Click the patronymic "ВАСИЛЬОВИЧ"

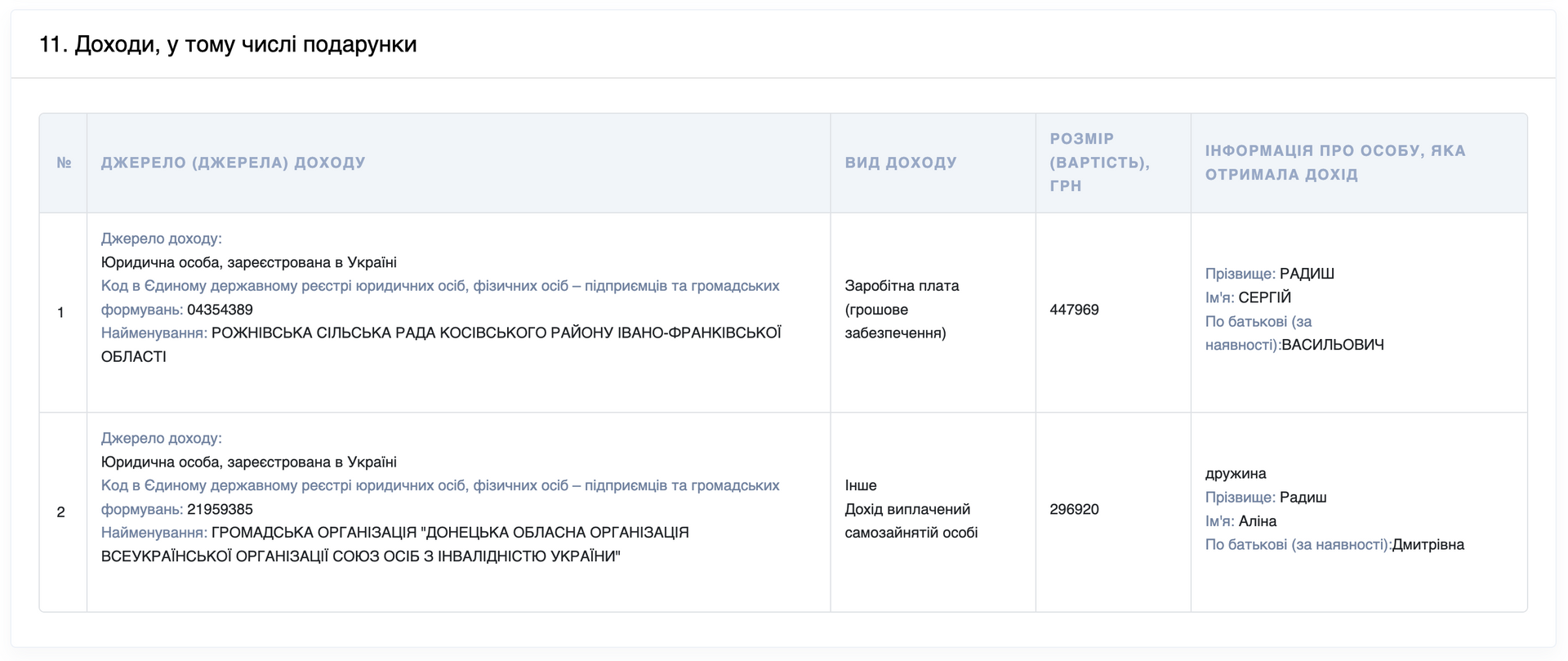point(1332,345)
